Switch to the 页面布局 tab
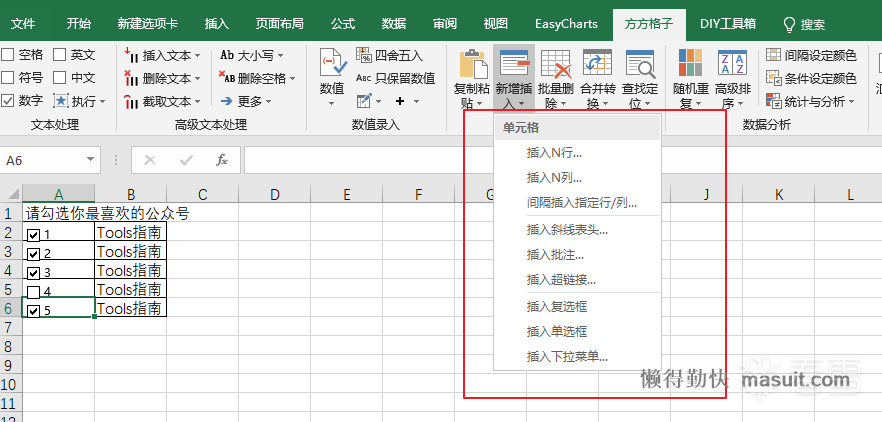Image resolution: width=882 pixels, height=422 pixels. [x=280, y=24]
